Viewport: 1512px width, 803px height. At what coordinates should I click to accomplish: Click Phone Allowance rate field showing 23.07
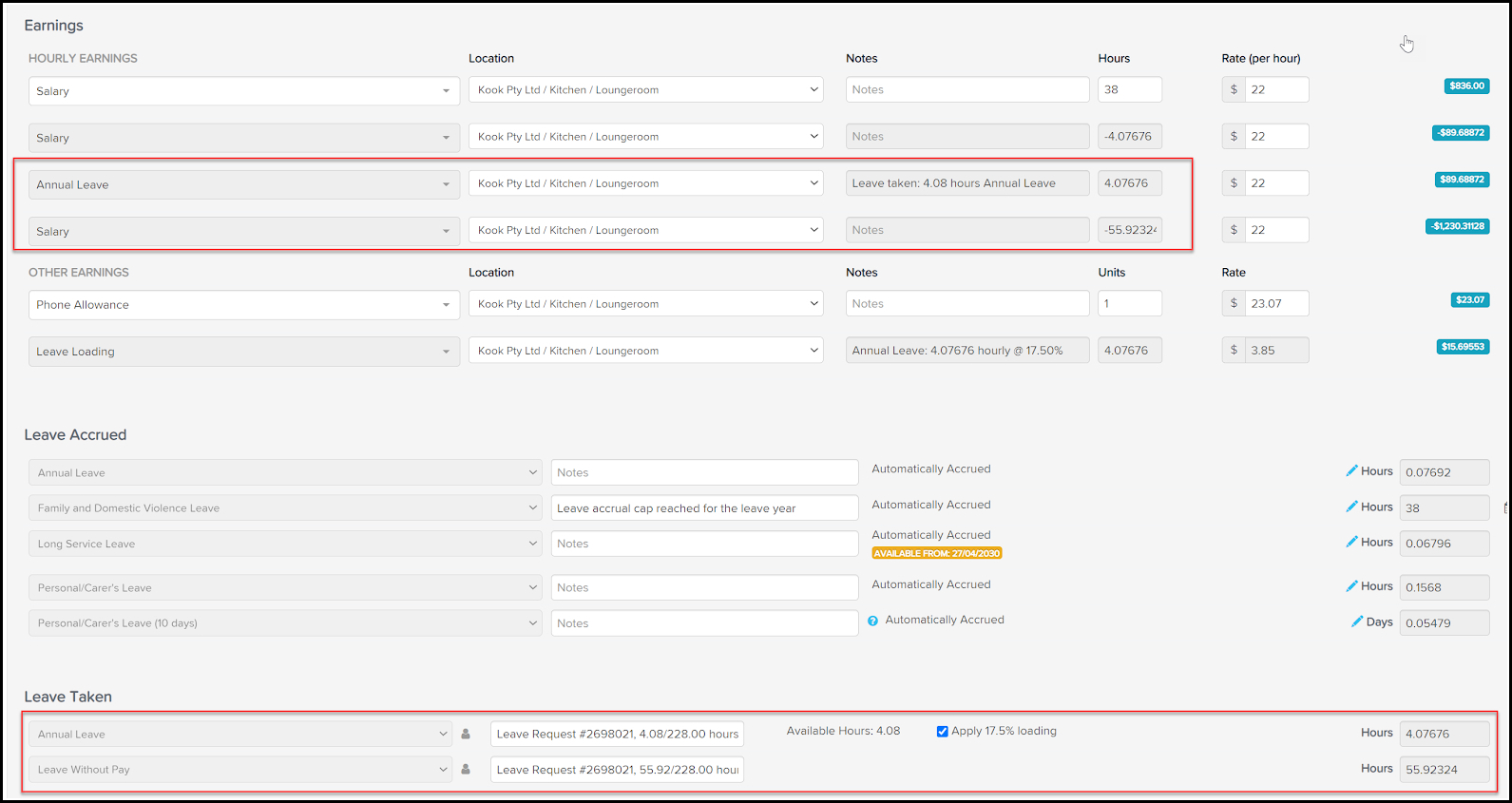[x=1276, y=303]
